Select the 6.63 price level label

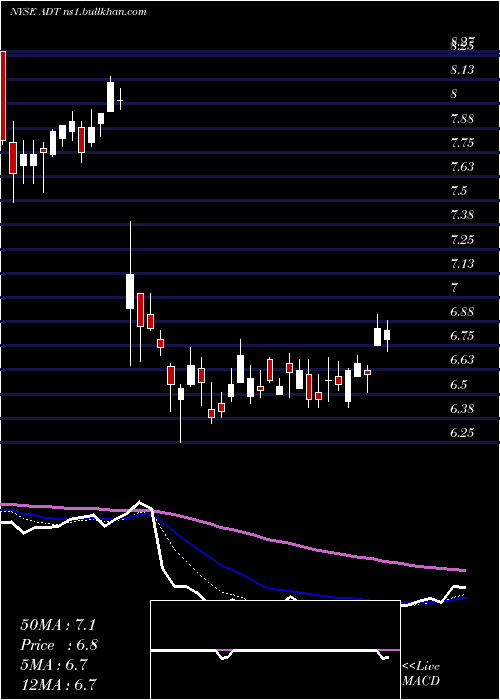[462, 360]
